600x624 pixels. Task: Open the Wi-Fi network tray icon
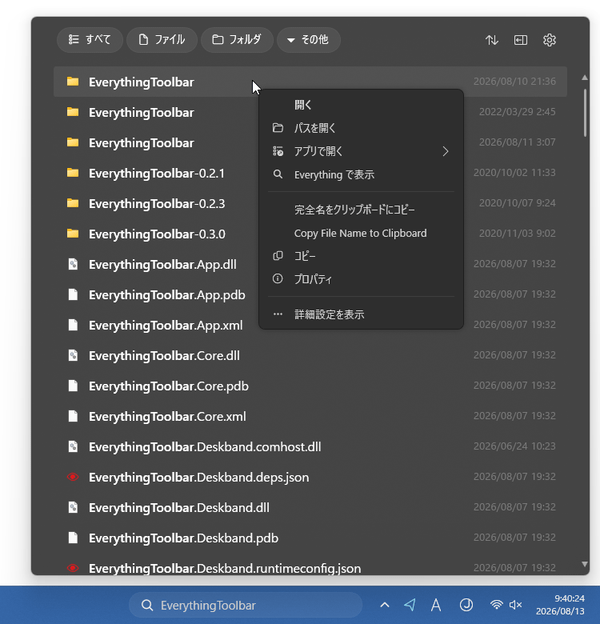(496, 605)
